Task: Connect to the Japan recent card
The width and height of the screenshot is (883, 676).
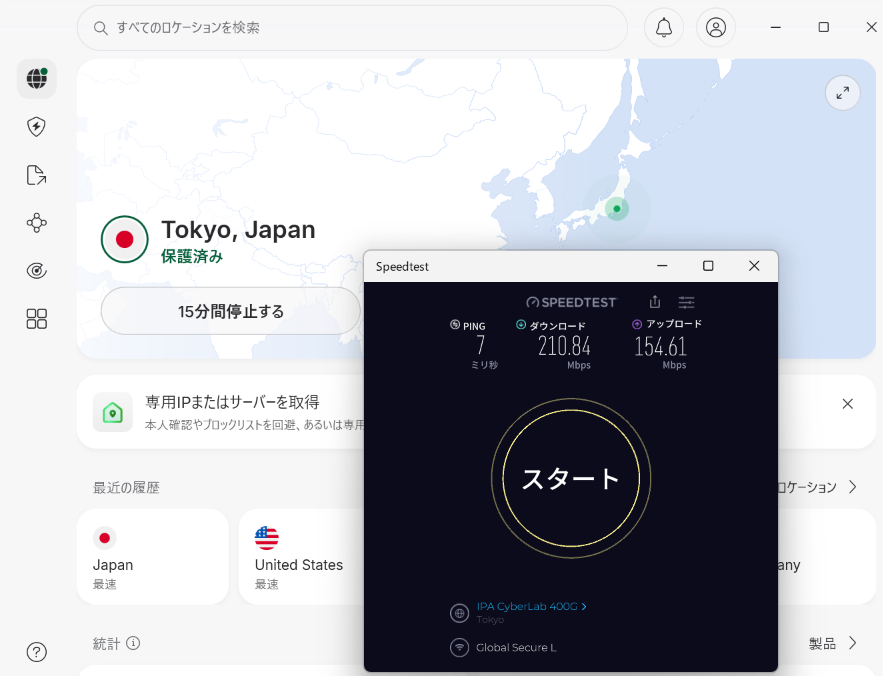Action: click(153, 557)
